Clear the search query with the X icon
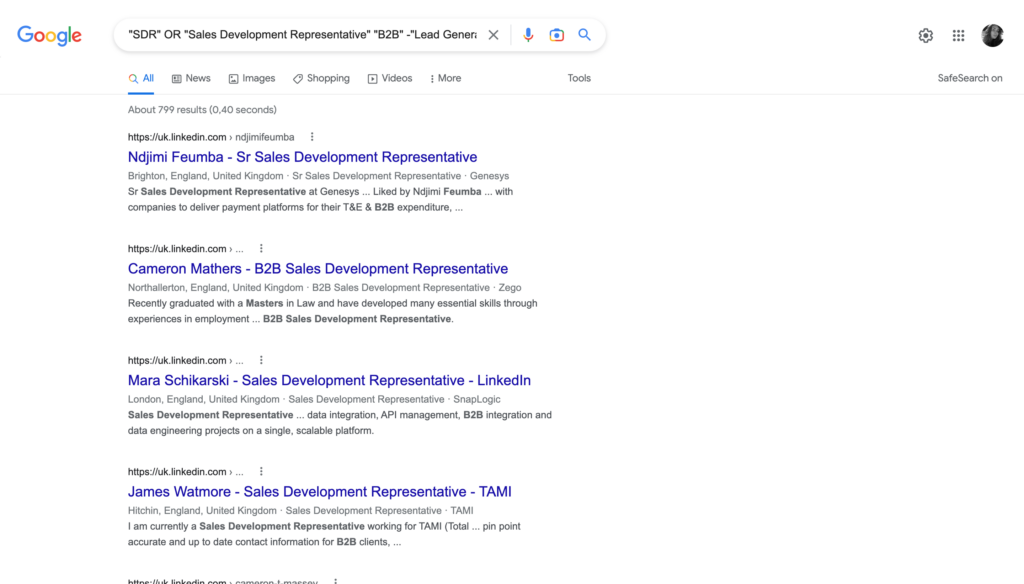 (x=493, y=34)
